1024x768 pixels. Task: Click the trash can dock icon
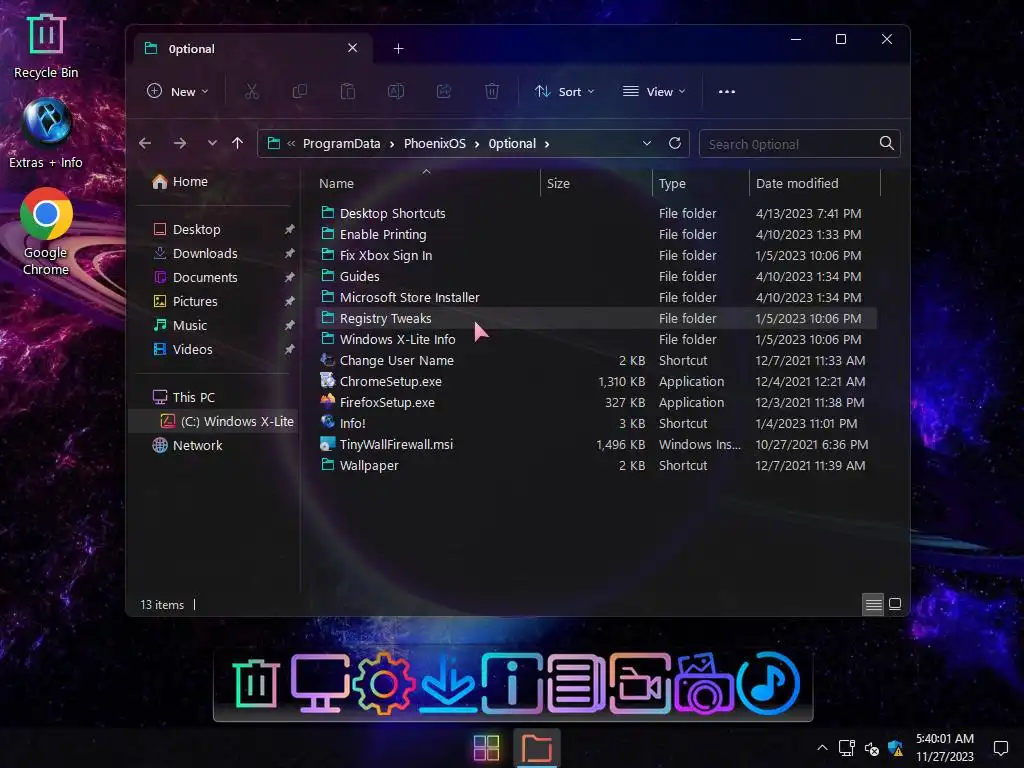(x=256, y=683)
